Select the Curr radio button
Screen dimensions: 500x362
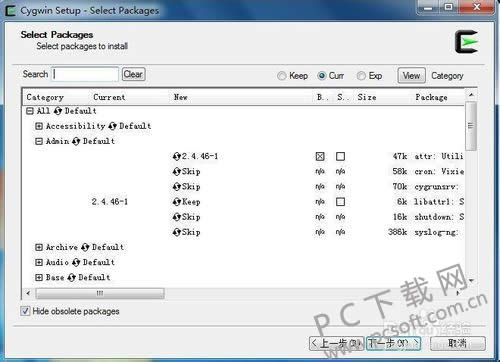click(x=322, y=76)
